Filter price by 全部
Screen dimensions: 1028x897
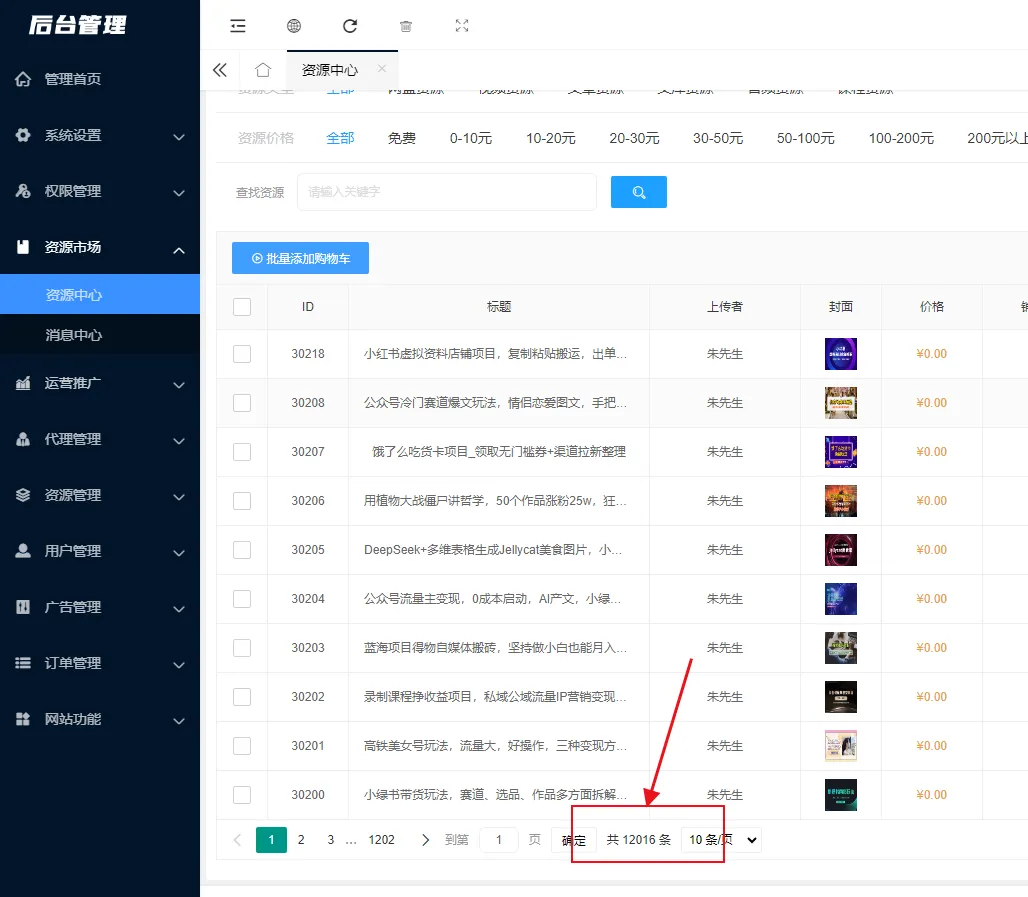tap(340, 138)
